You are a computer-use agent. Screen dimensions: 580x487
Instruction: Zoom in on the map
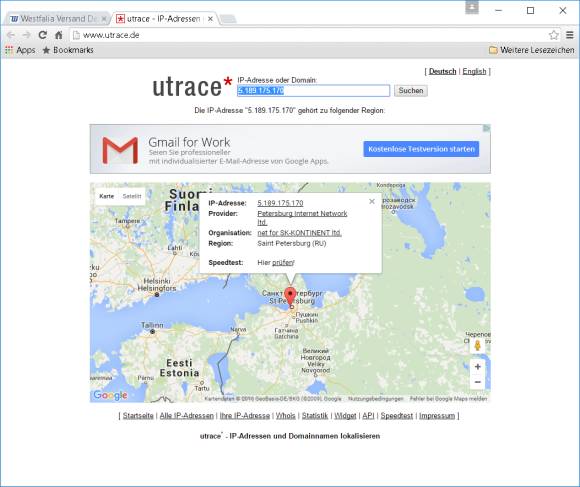(478, 366)
